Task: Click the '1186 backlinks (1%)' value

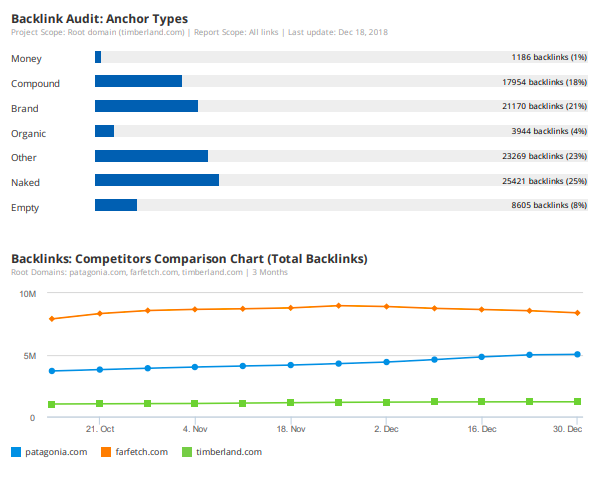Action: (x=549, y=57)
